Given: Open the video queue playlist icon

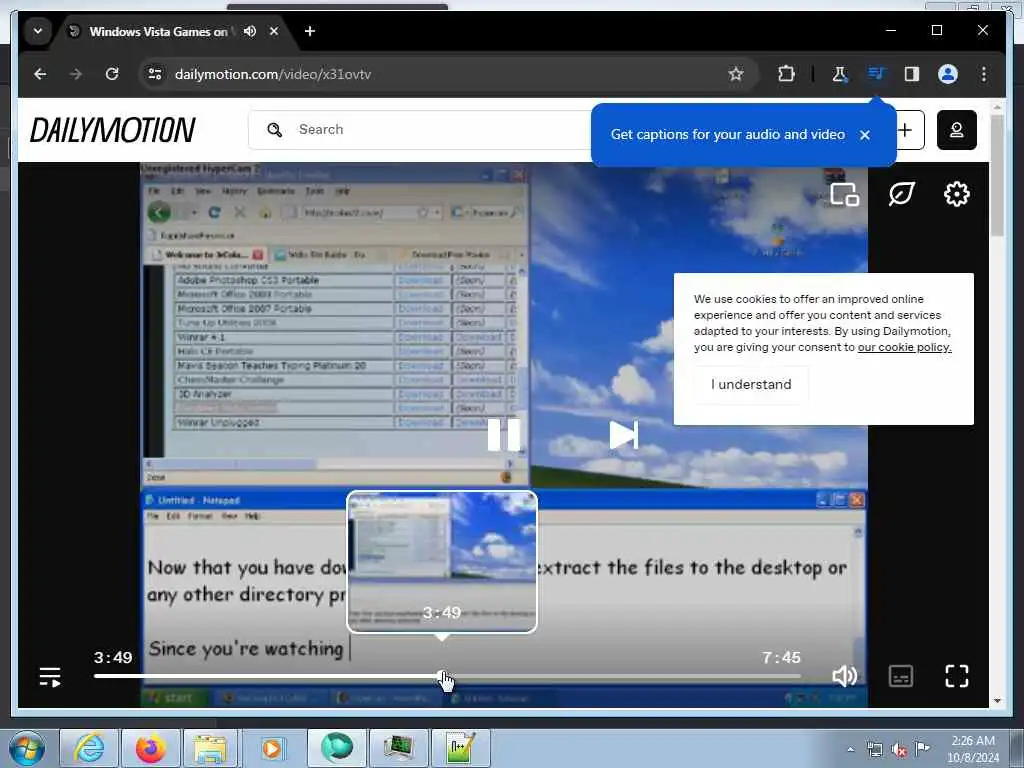Looking at the screenshot, I should 50,677.
